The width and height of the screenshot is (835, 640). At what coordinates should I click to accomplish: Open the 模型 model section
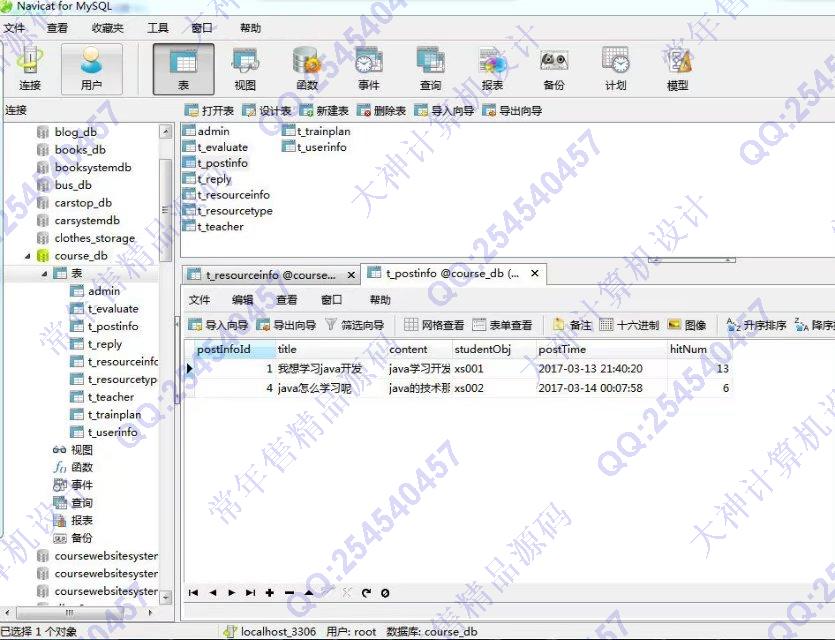(x=677, y=69)
